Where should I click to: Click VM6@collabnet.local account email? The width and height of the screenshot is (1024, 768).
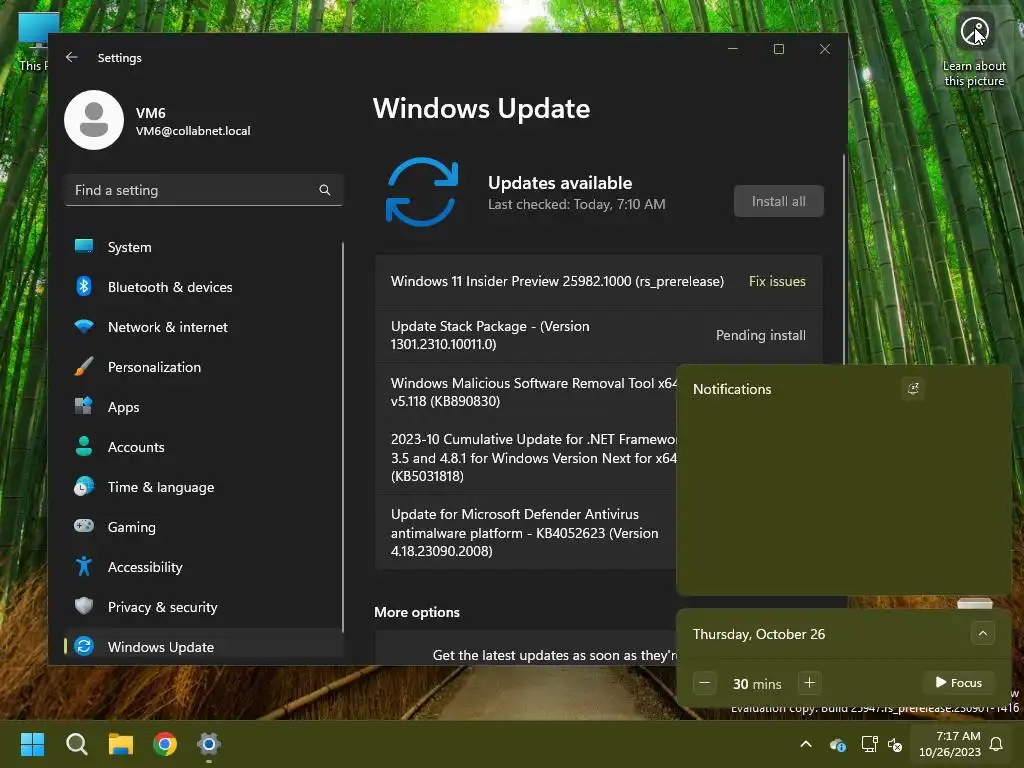click(193, 131)
